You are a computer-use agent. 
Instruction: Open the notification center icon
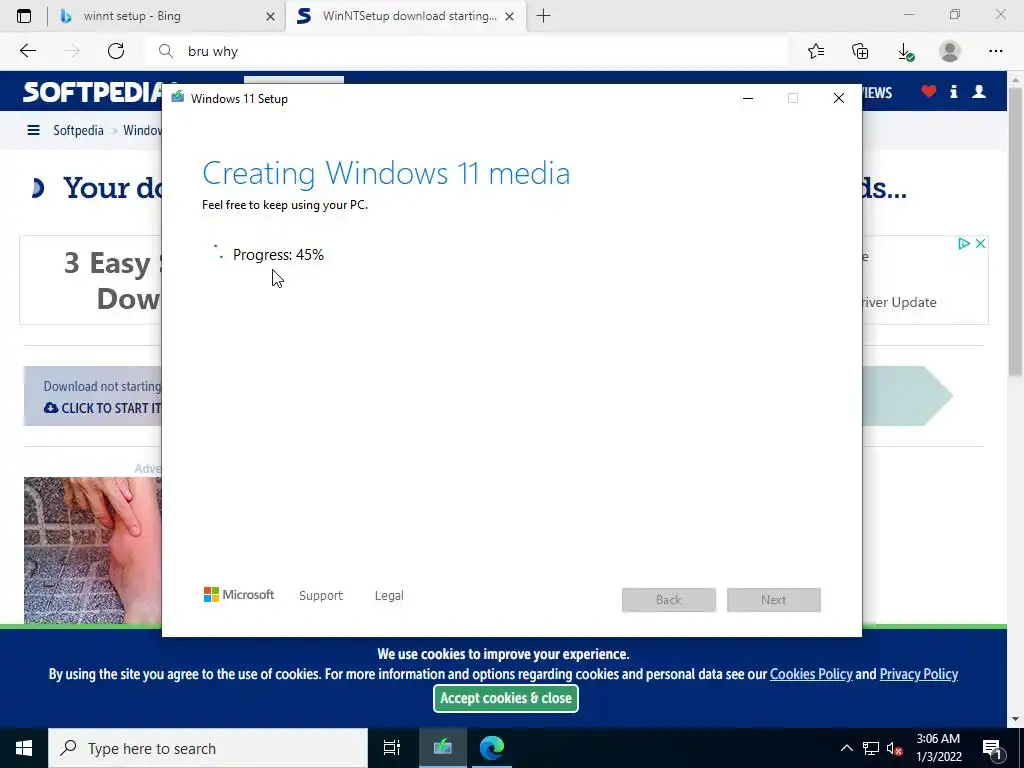(x=993, y=749)
